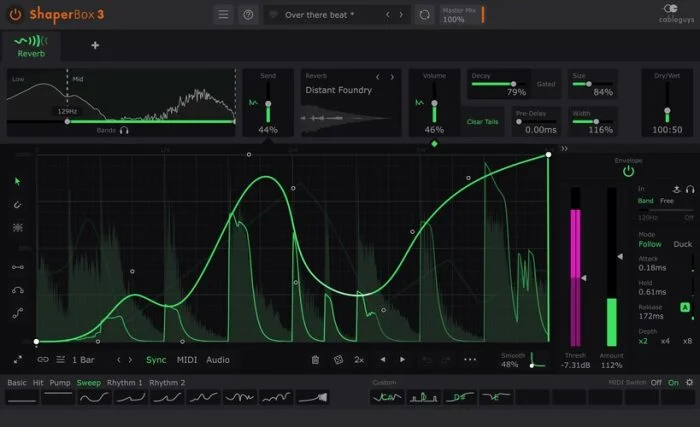Expand the editor with fullscreen arrows icon
Viewport: 700px width, 427px height.
(18, 360)
